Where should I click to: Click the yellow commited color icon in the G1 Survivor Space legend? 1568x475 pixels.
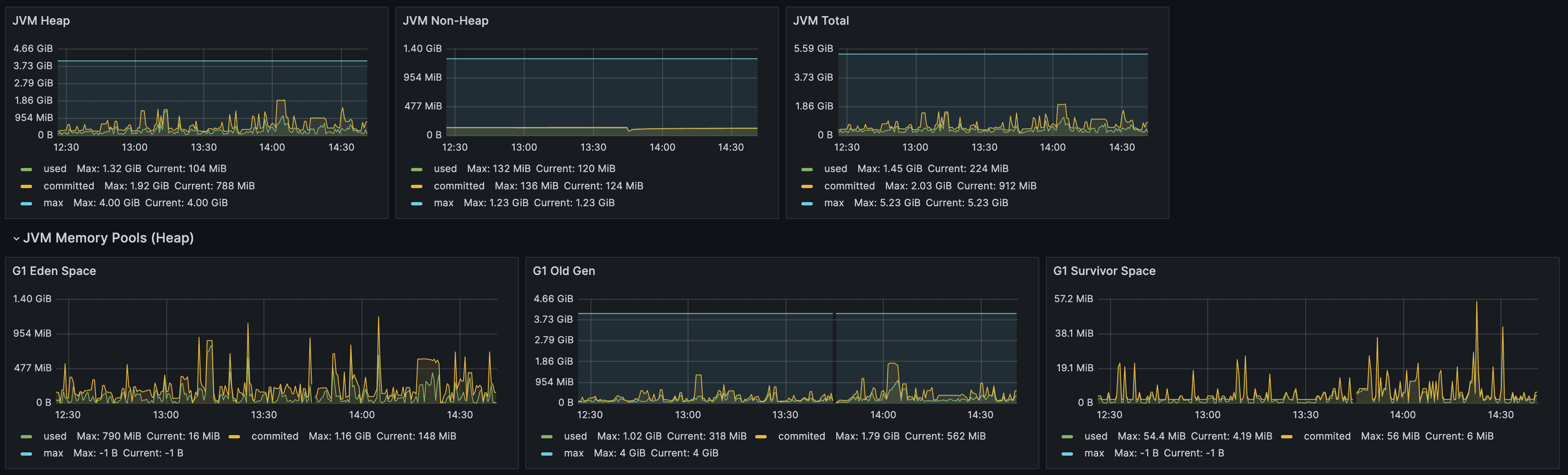click(1286, 437)
